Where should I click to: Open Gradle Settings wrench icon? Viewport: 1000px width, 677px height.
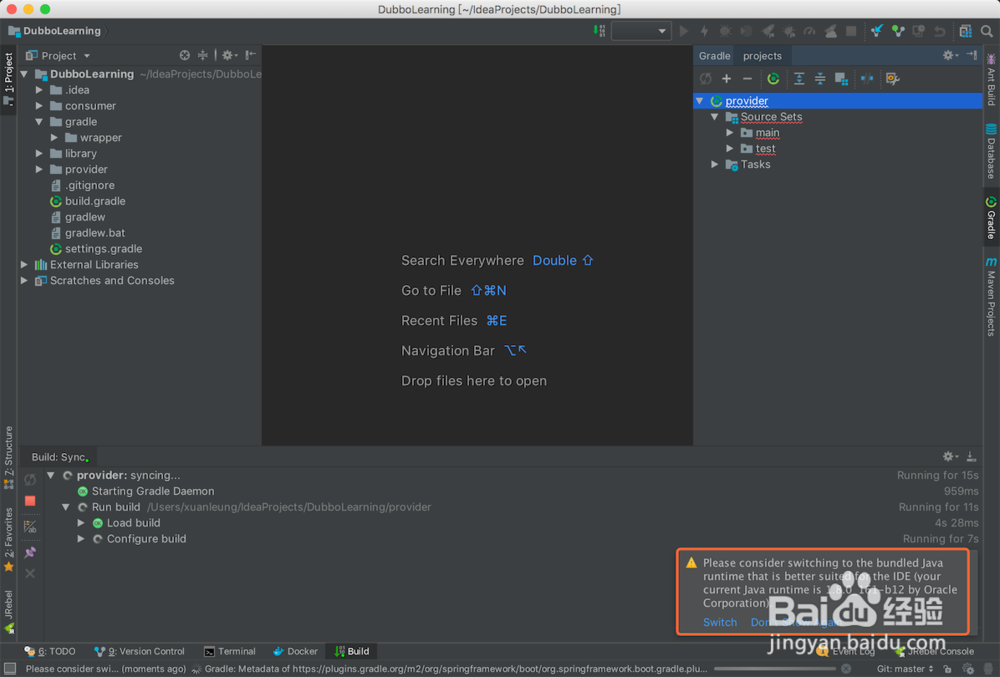(x=892, y=78)
